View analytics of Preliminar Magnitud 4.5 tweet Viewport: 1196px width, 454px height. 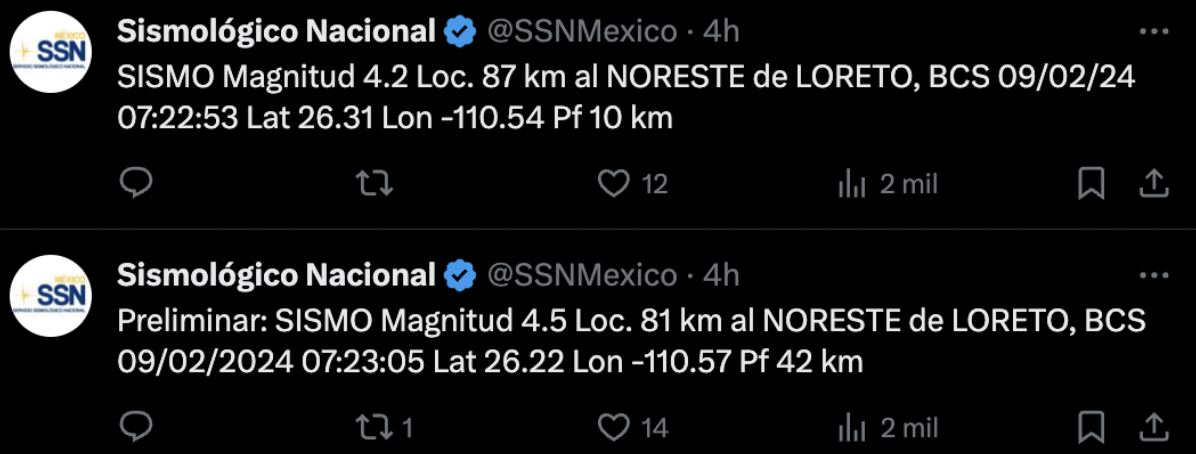pos(851,427)
